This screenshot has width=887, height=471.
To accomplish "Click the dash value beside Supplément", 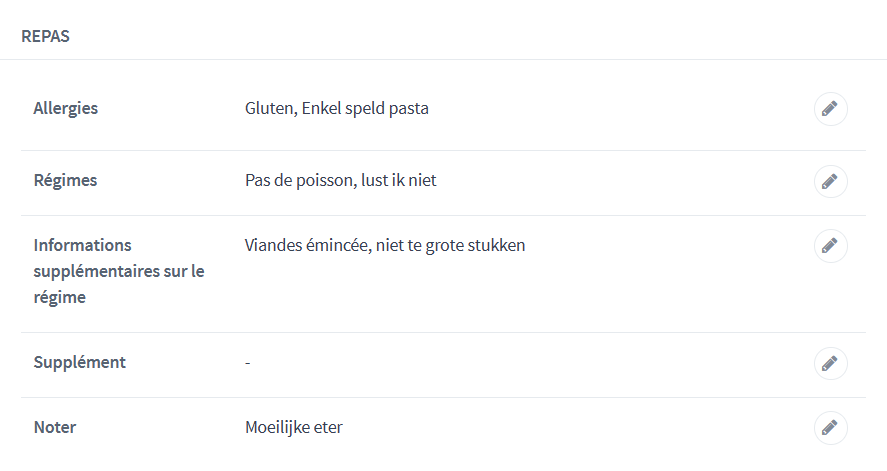I will pos(247,362).
